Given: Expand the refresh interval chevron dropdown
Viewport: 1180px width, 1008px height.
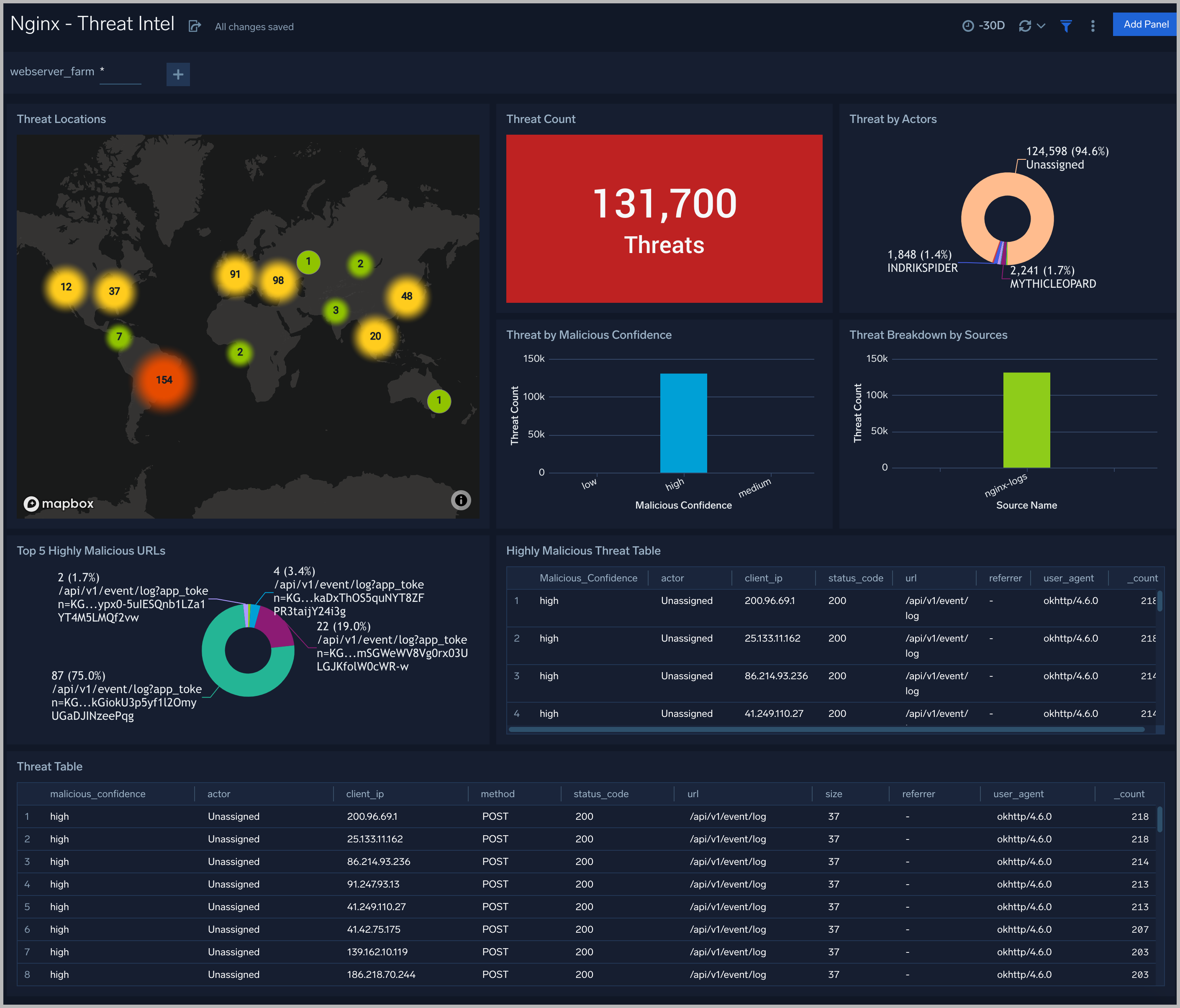Looking at the screenshot, I should 1041,26.
